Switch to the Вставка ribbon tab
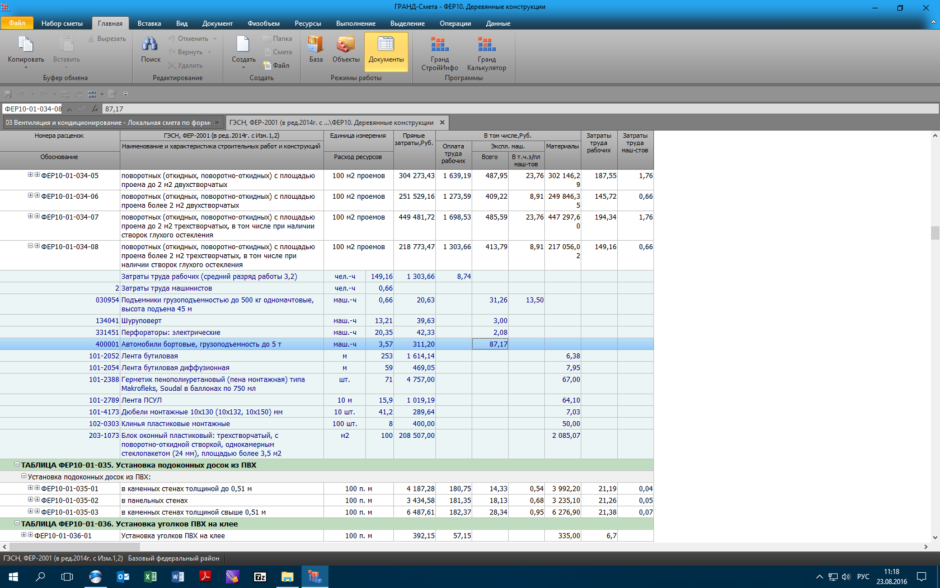This screenshot has width=940, height=588. [x=149, y=23]
